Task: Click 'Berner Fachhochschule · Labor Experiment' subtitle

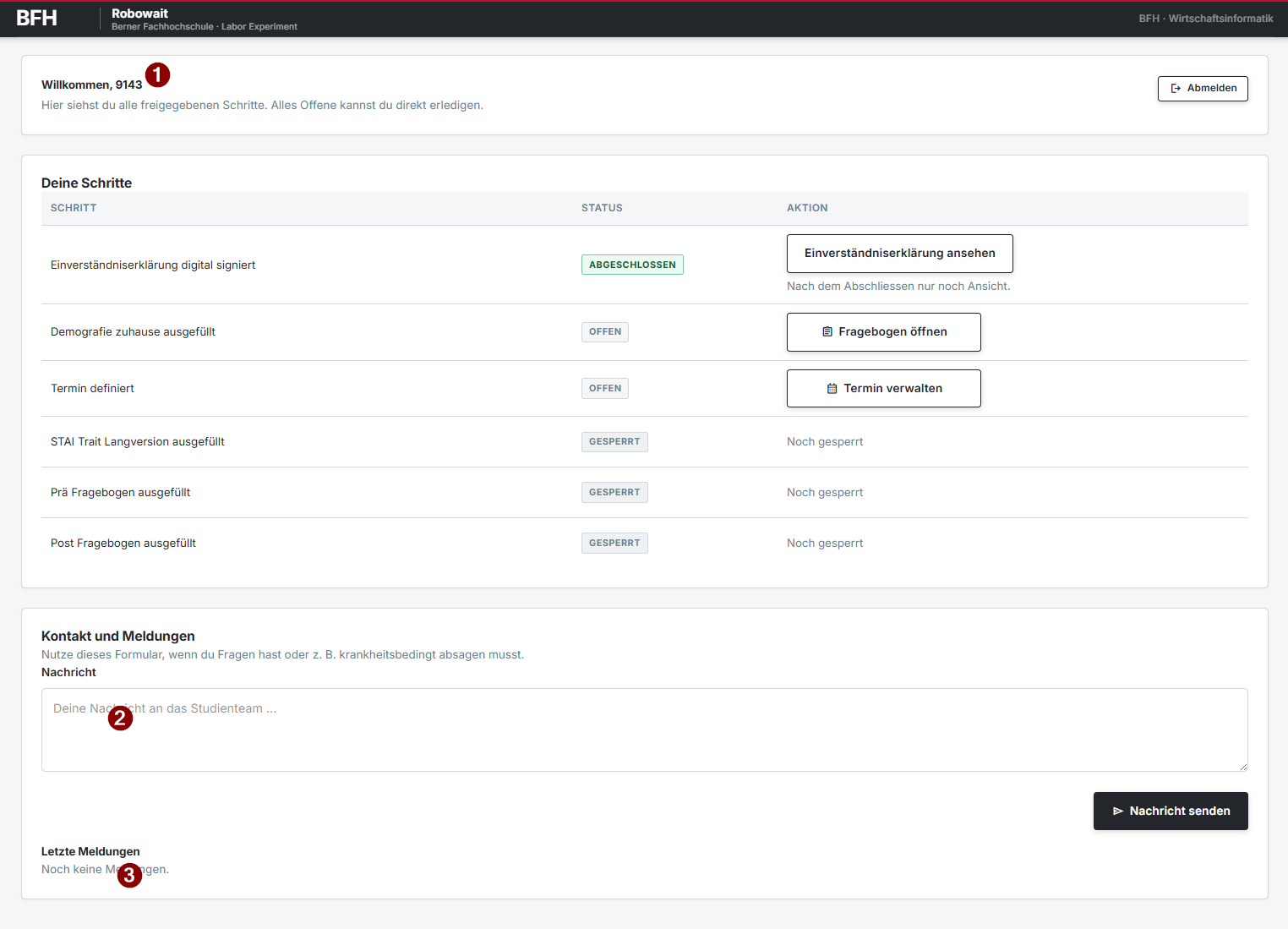Action: point(205,27)
